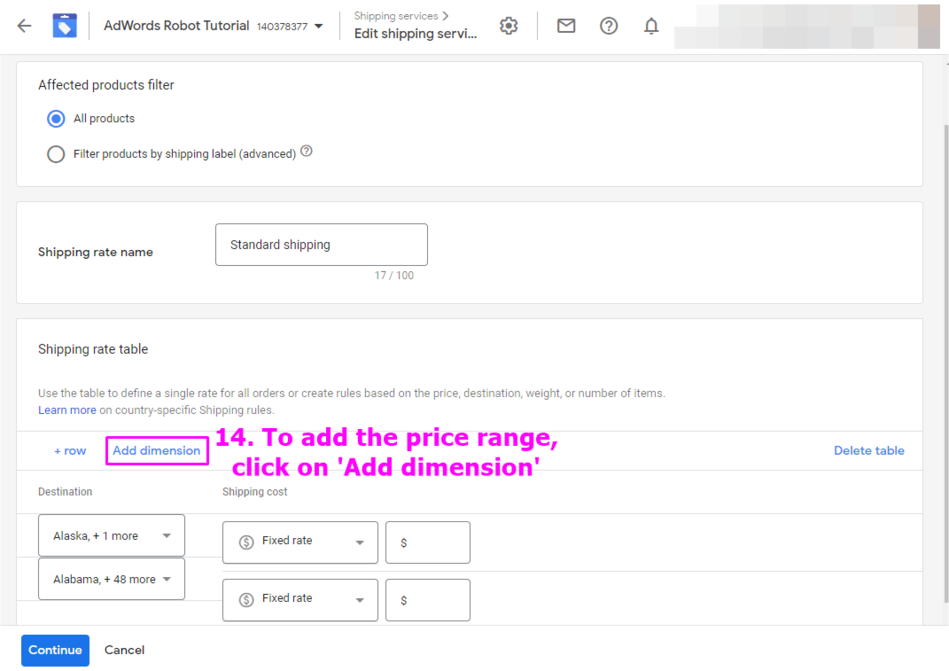
Task: Expand the second Fixed rate dropdown
Action: click(300, 599)
